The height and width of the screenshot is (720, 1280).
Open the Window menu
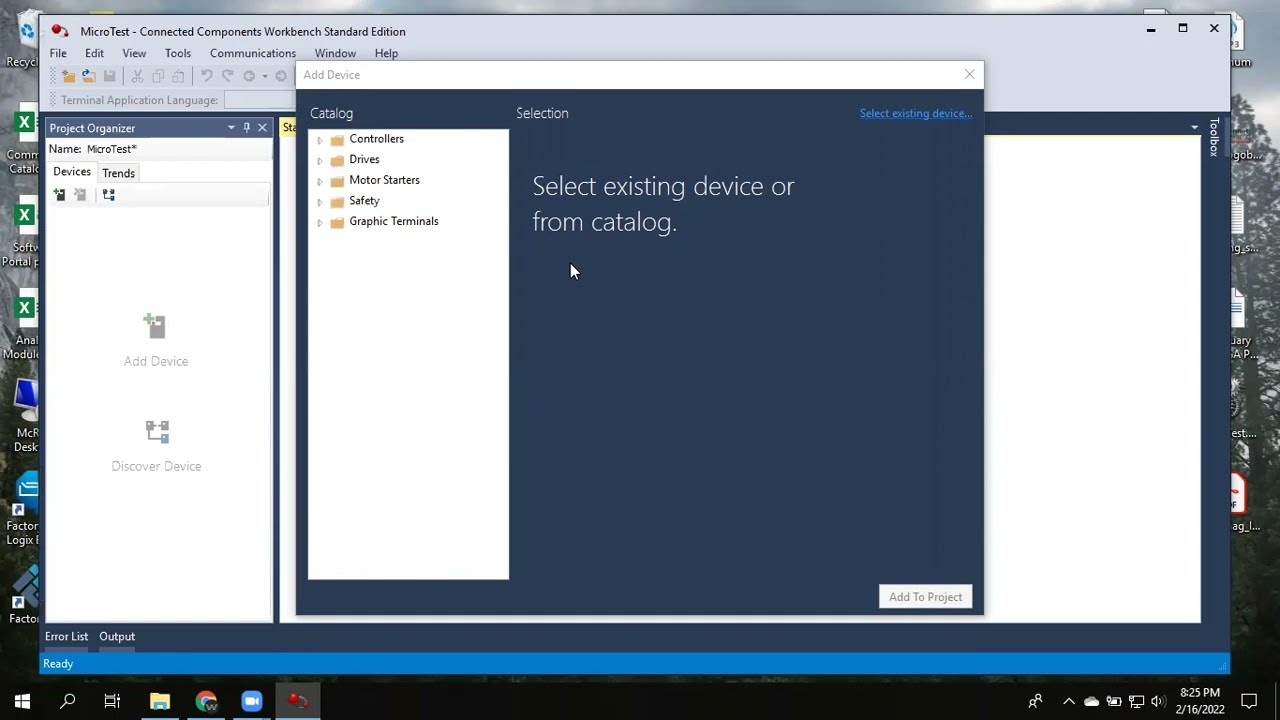335,53
